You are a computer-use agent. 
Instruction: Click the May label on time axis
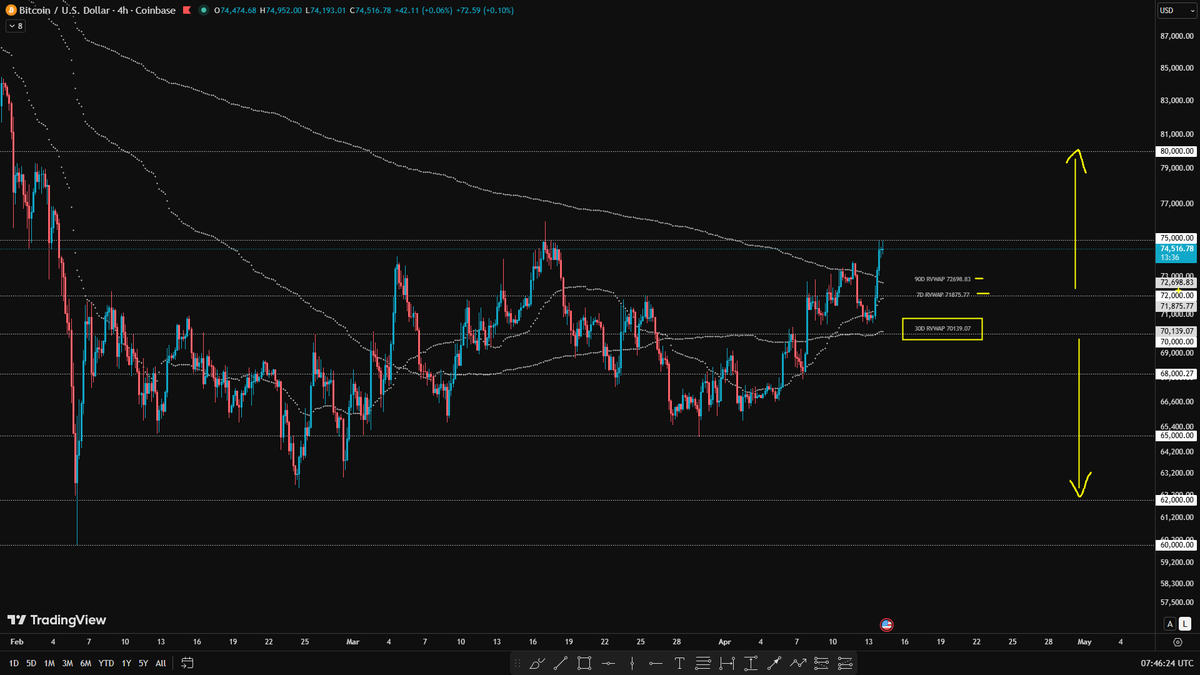pyautogui.click(x=1083, y=641)
